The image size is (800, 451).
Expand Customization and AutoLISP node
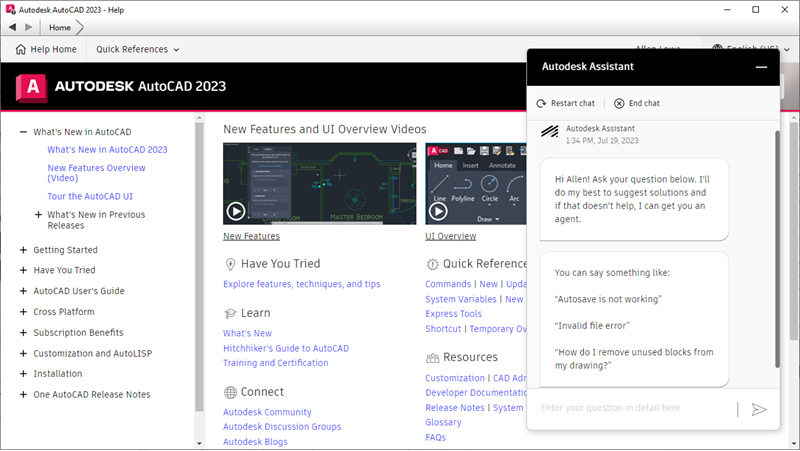click(x=23, y=354)
